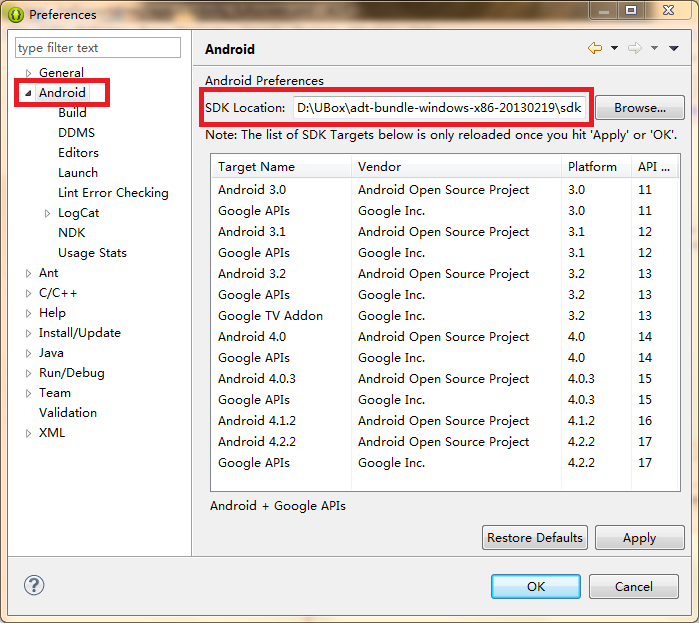The width and height of the screenshot is (699, 623).
Task: Select Google APIs row for platform 4.0.3
Action: click(445, 400)
